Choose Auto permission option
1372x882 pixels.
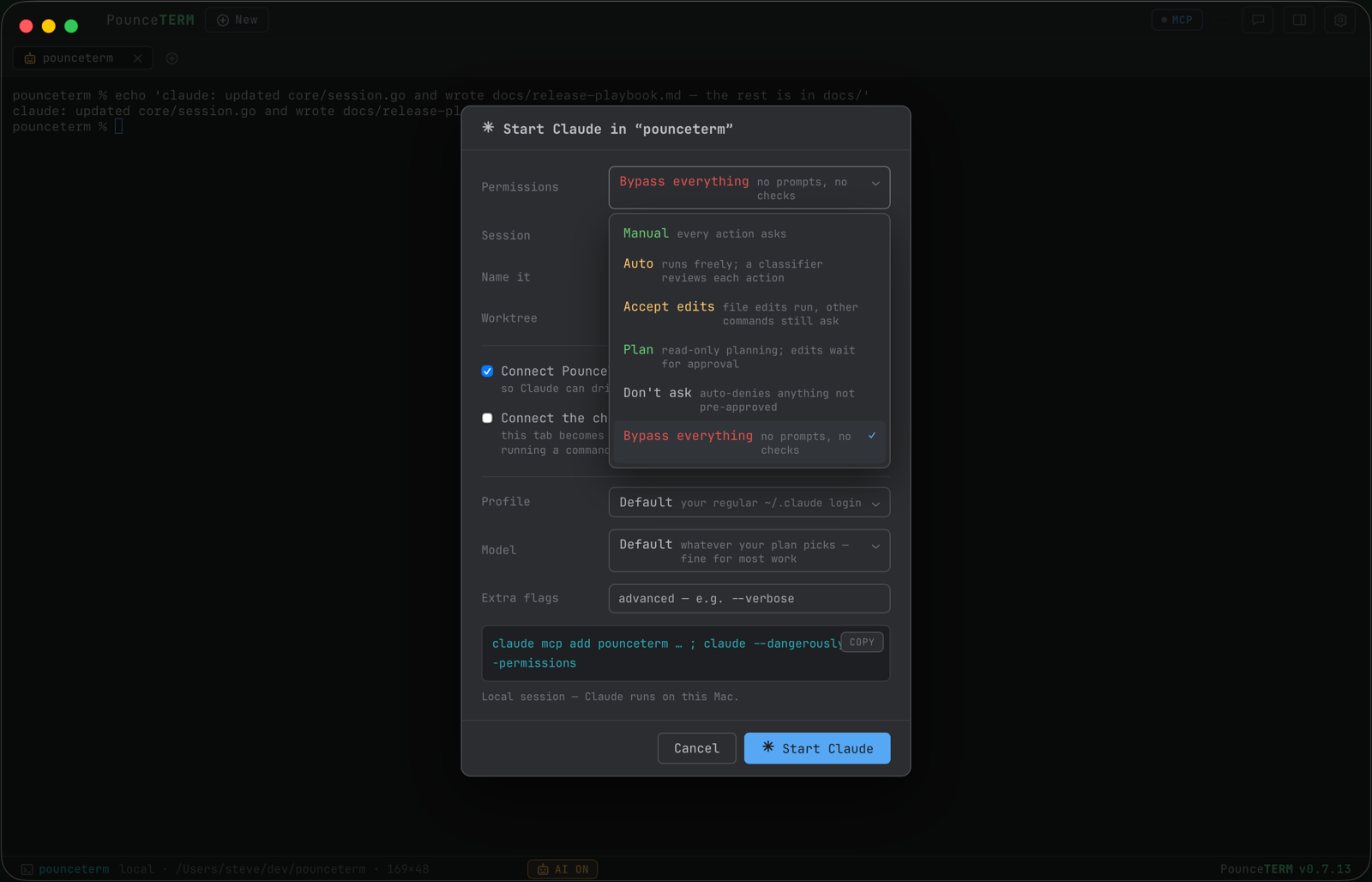coord(749,270)
